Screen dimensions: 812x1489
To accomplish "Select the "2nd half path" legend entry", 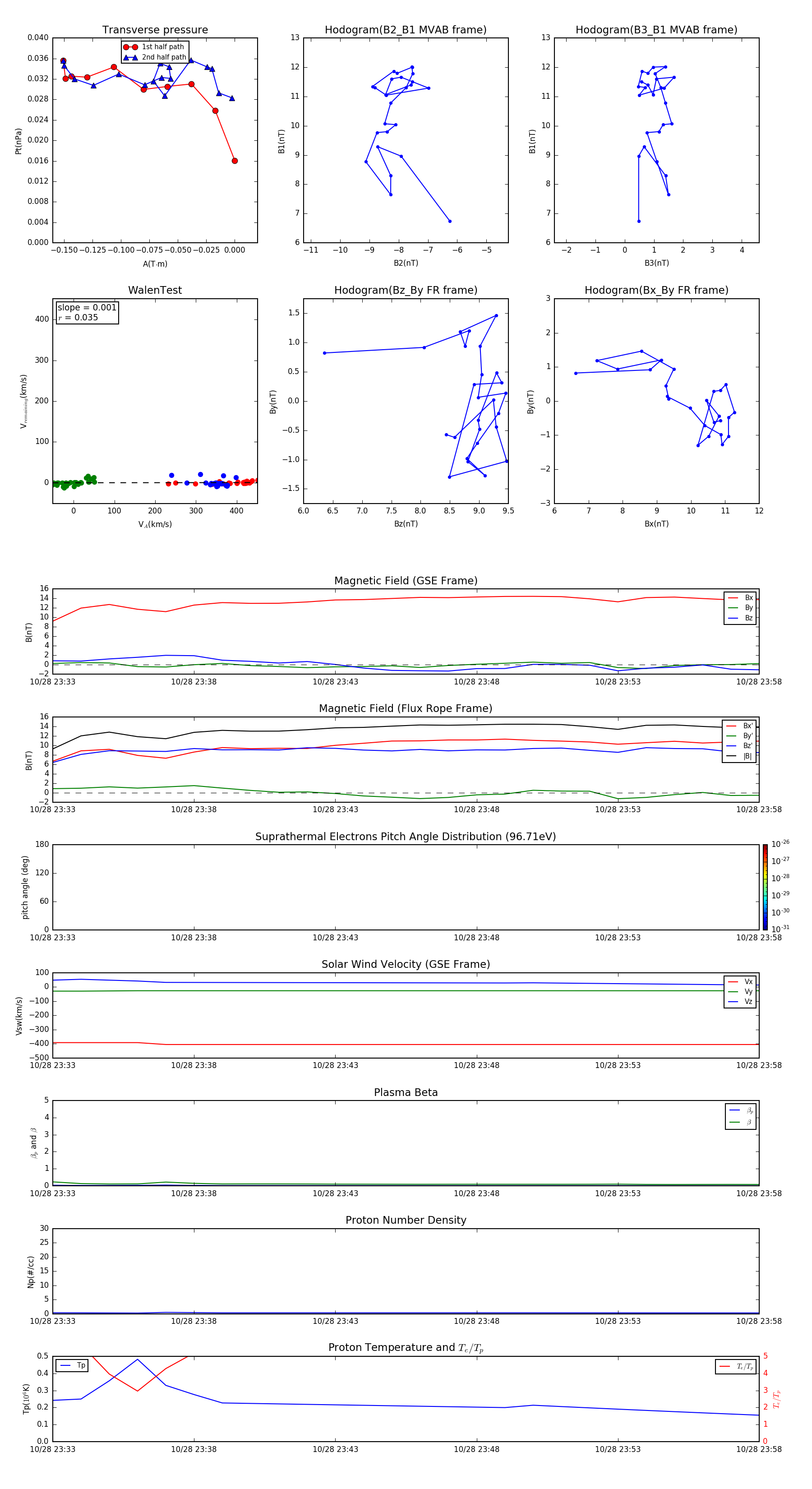I will coord(154,57).
